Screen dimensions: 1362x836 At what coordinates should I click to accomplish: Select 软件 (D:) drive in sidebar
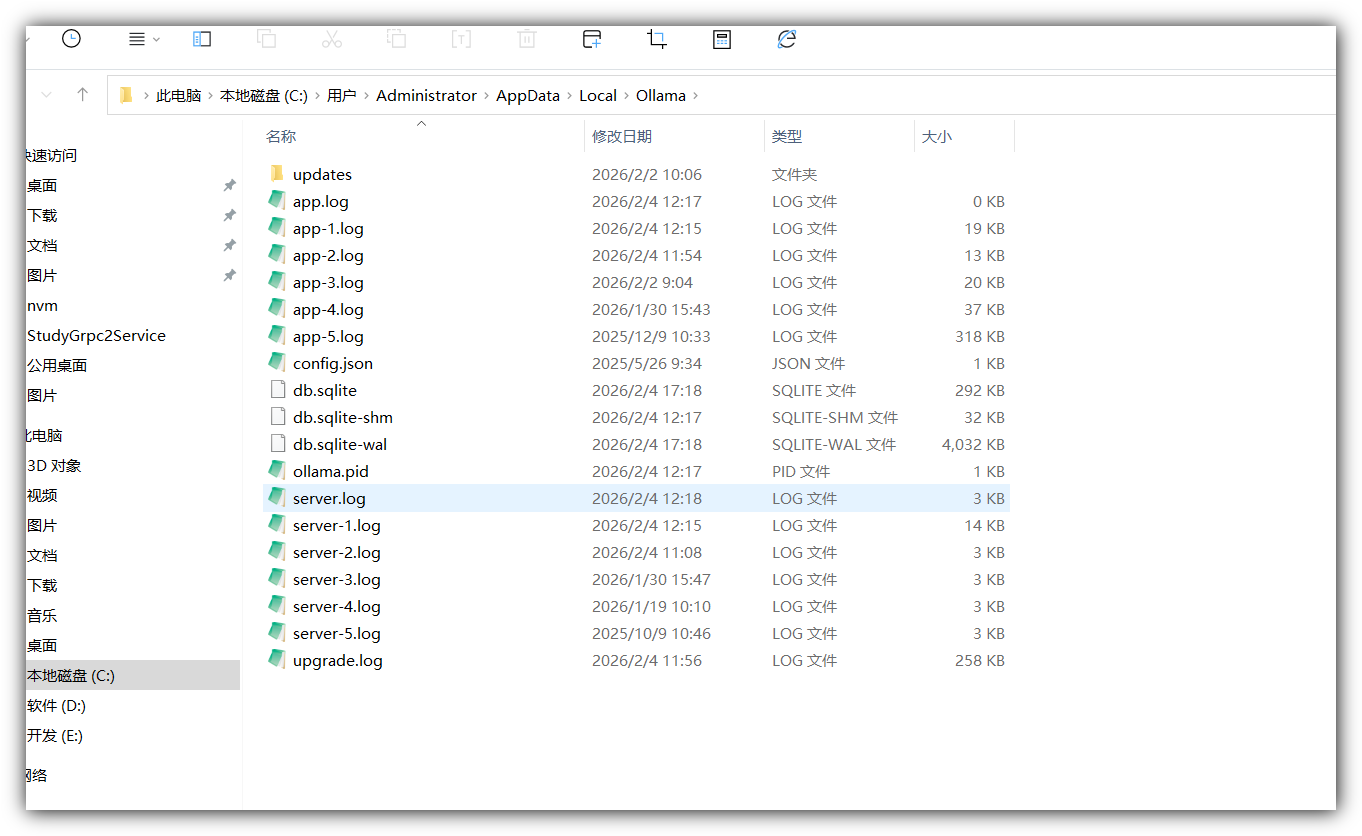pyautogui.click(x=56, y=705)
